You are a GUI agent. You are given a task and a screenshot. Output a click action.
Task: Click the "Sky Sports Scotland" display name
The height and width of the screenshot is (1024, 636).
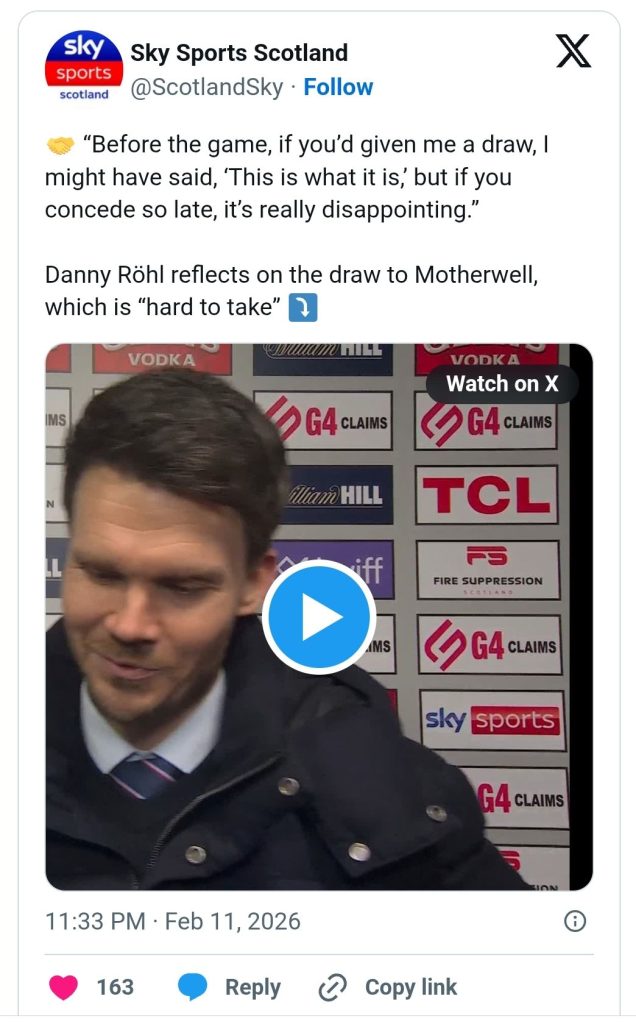239,53
